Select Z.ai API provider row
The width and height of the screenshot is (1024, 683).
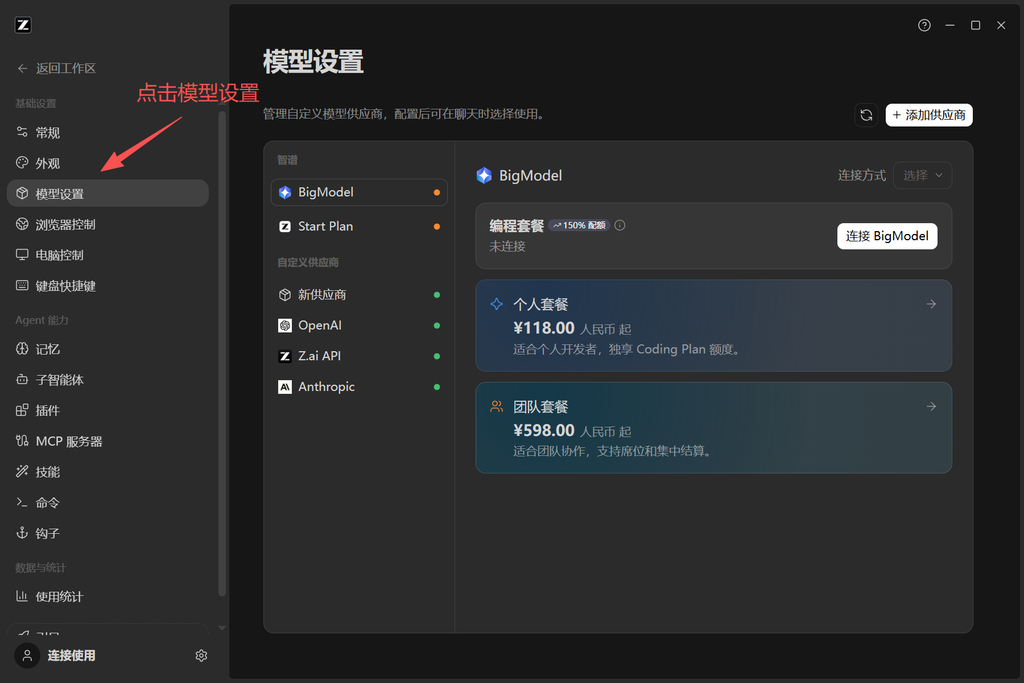point(359,356)
